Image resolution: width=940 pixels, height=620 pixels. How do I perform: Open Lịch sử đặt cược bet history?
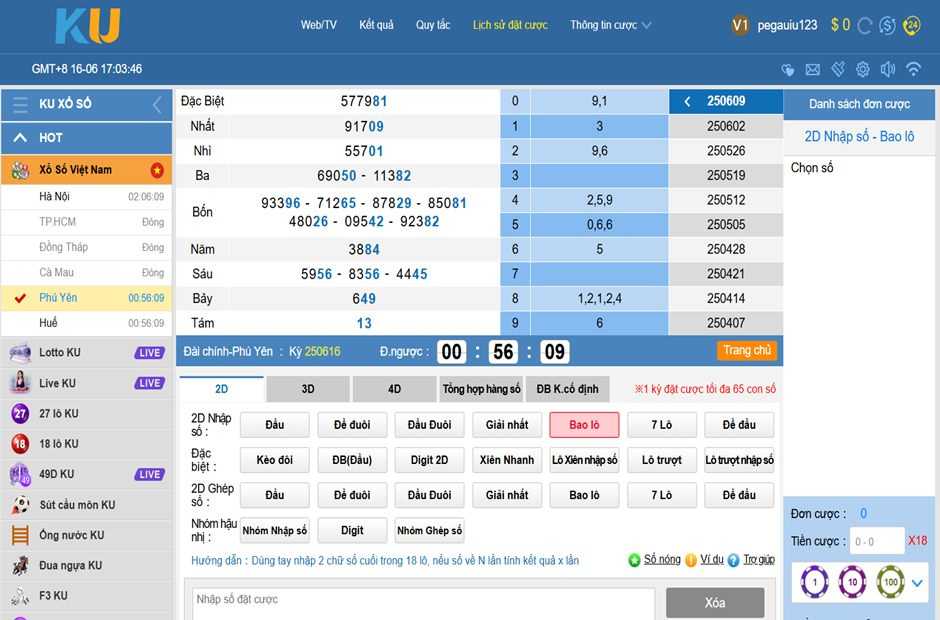pos(510,25)
